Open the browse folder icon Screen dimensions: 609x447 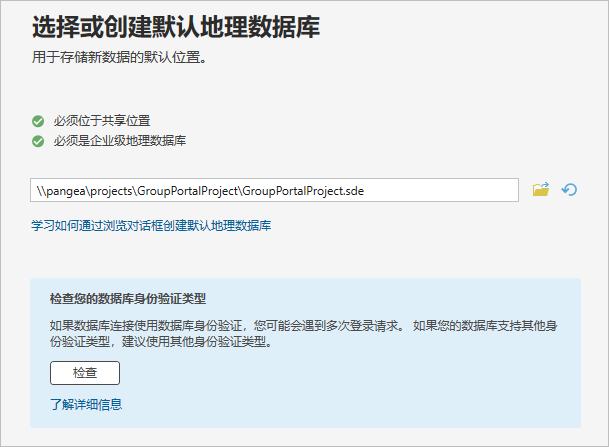[541, 189]
